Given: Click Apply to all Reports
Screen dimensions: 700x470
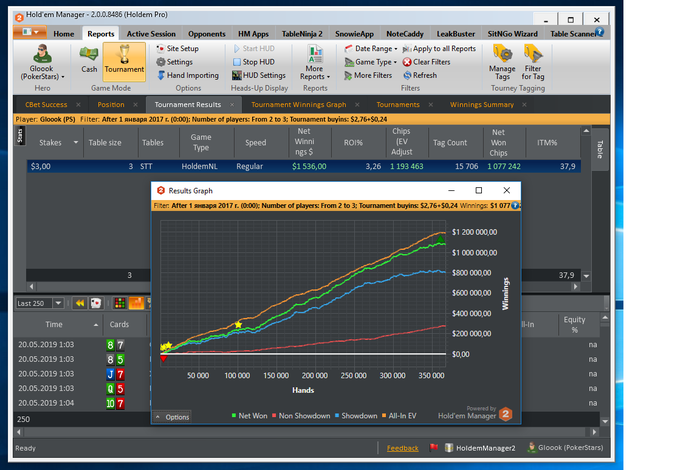Looking at the screenshot, I should [x=439, y=48].
